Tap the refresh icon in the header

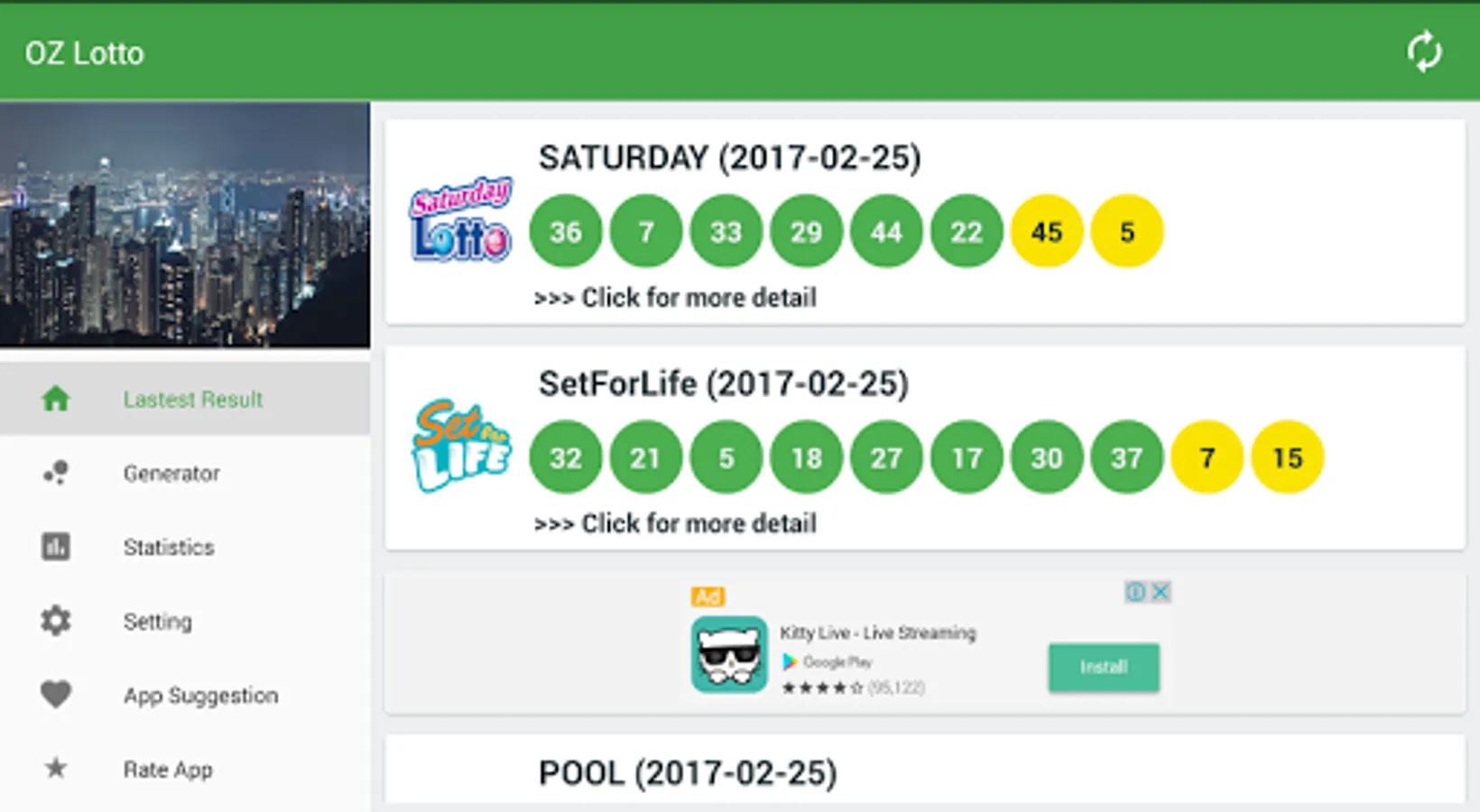click(x=1423, y=51)
